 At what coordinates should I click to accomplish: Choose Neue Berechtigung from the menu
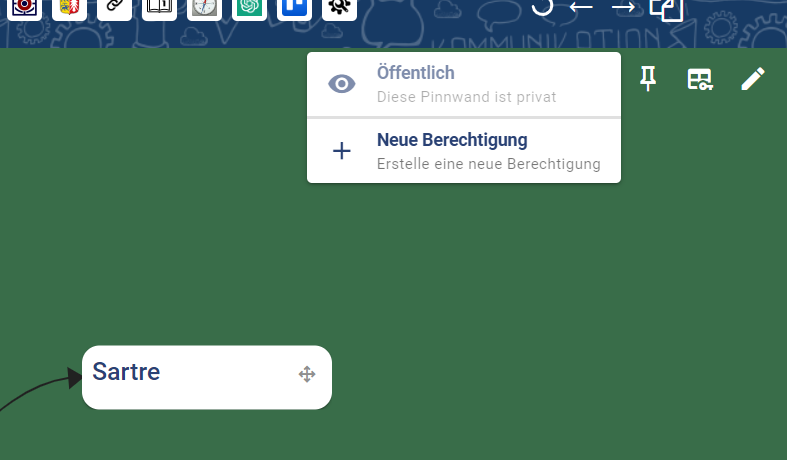pyautogui.click(x=465, y=150)
